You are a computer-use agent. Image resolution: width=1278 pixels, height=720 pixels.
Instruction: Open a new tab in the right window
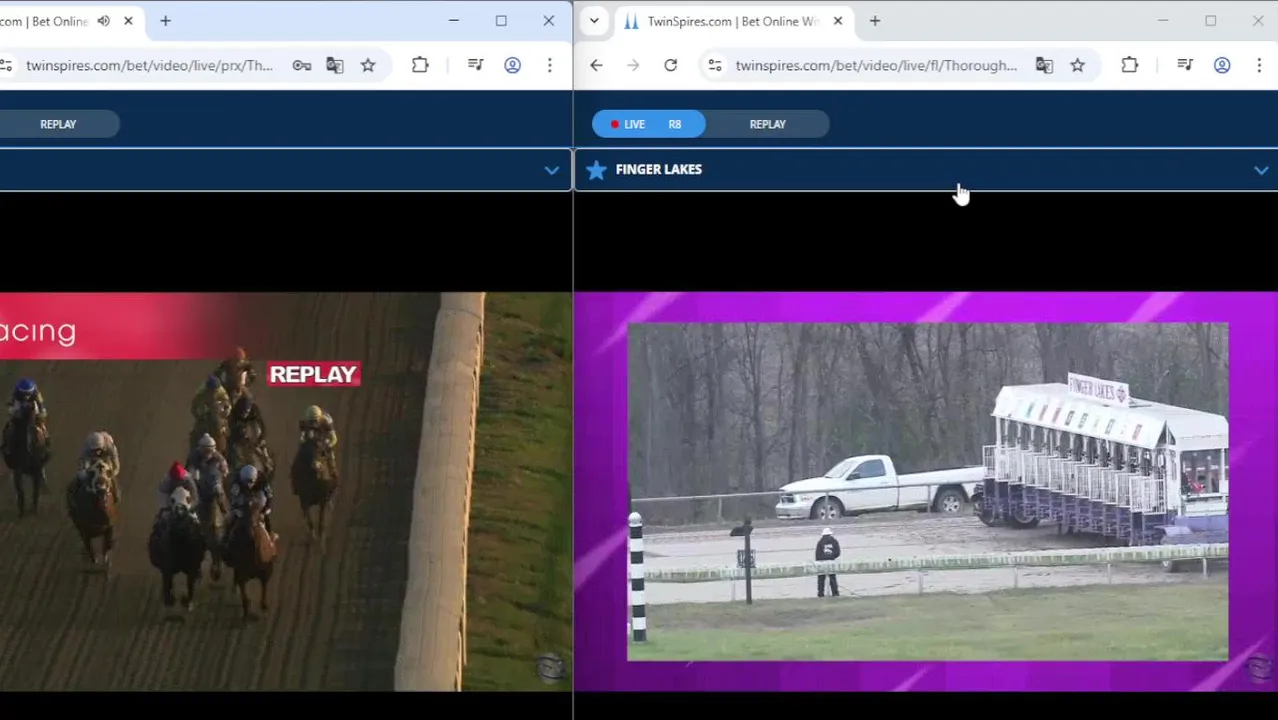pos(875,21)
